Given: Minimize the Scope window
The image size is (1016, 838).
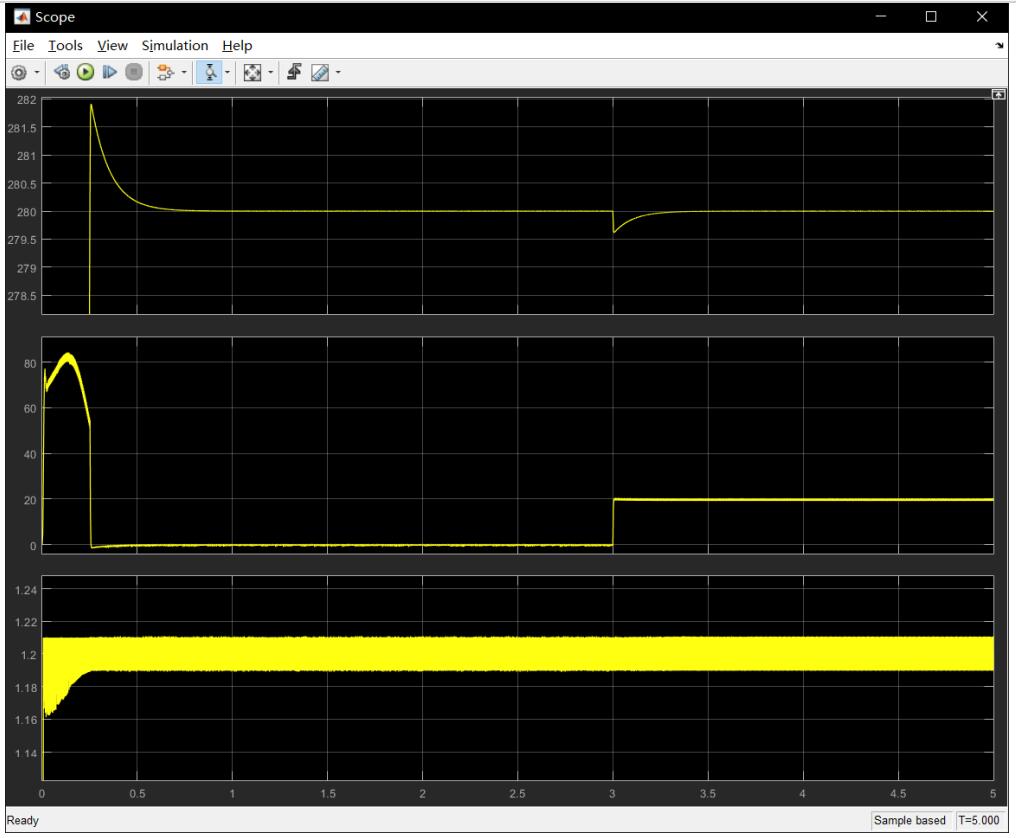Looking at the screenshot, I should [x=881, y=16].
